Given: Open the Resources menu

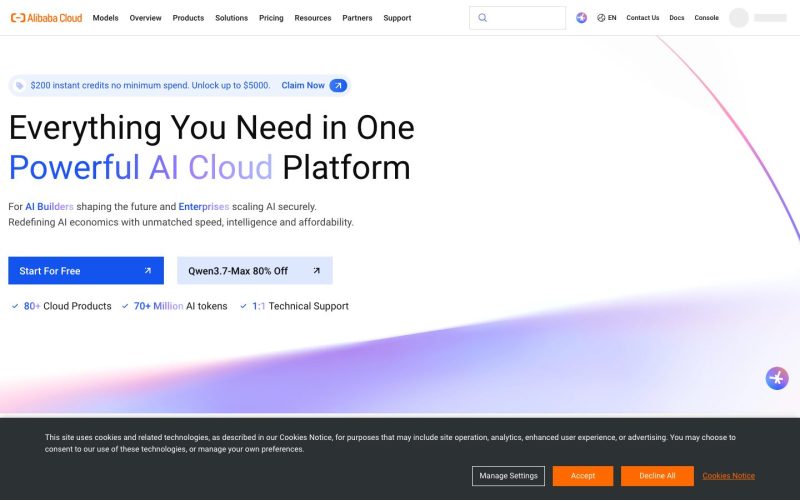Looking at the screenshot, I should tap(313, 18).
